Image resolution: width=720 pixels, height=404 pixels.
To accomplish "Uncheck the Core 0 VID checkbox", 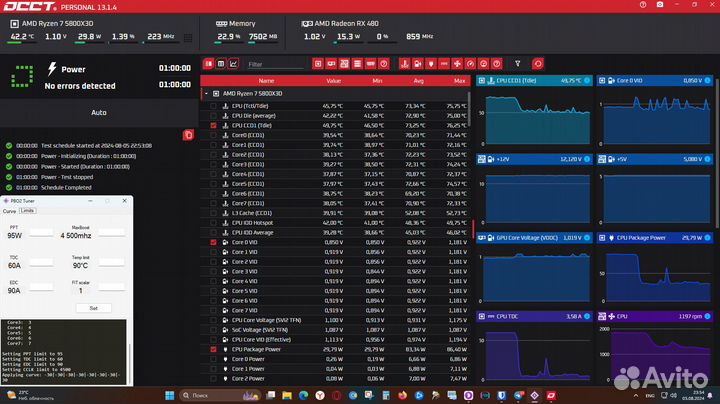I will tap(214, 242).
